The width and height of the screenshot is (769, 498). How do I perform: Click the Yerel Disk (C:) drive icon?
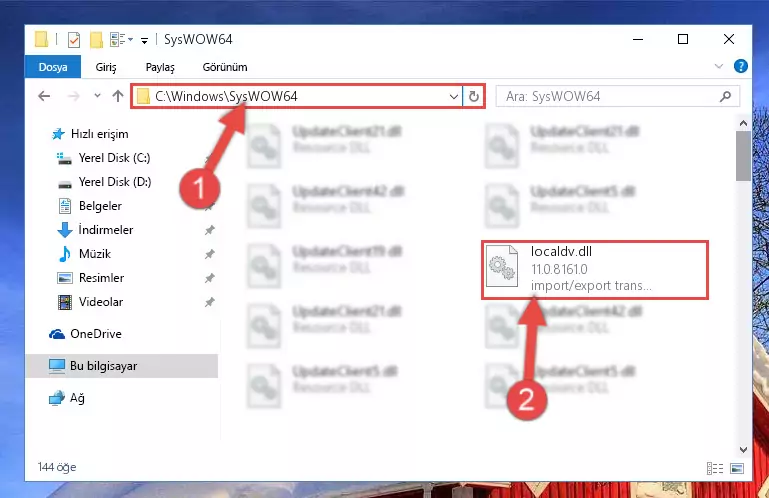tap(64, 158)
